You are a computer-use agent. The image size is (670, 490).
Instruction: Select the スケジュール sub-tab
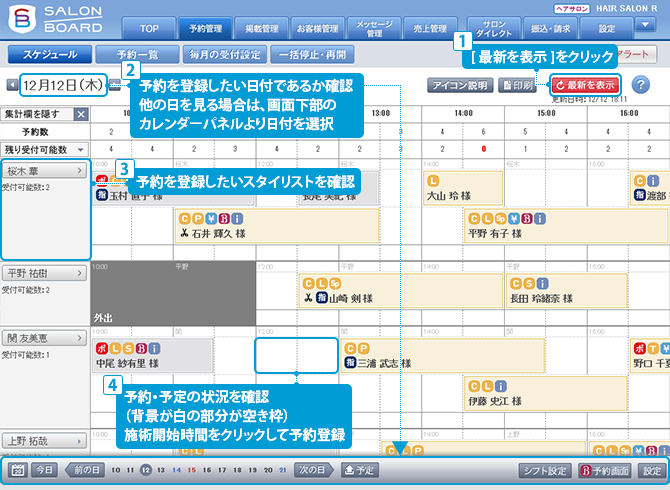50,55
